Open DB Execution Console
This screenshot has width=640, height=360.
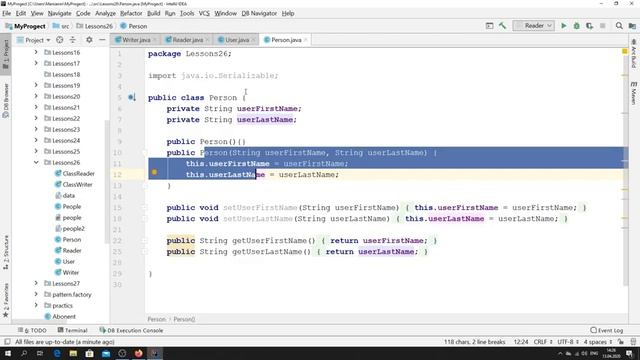[x=131, y=330]
